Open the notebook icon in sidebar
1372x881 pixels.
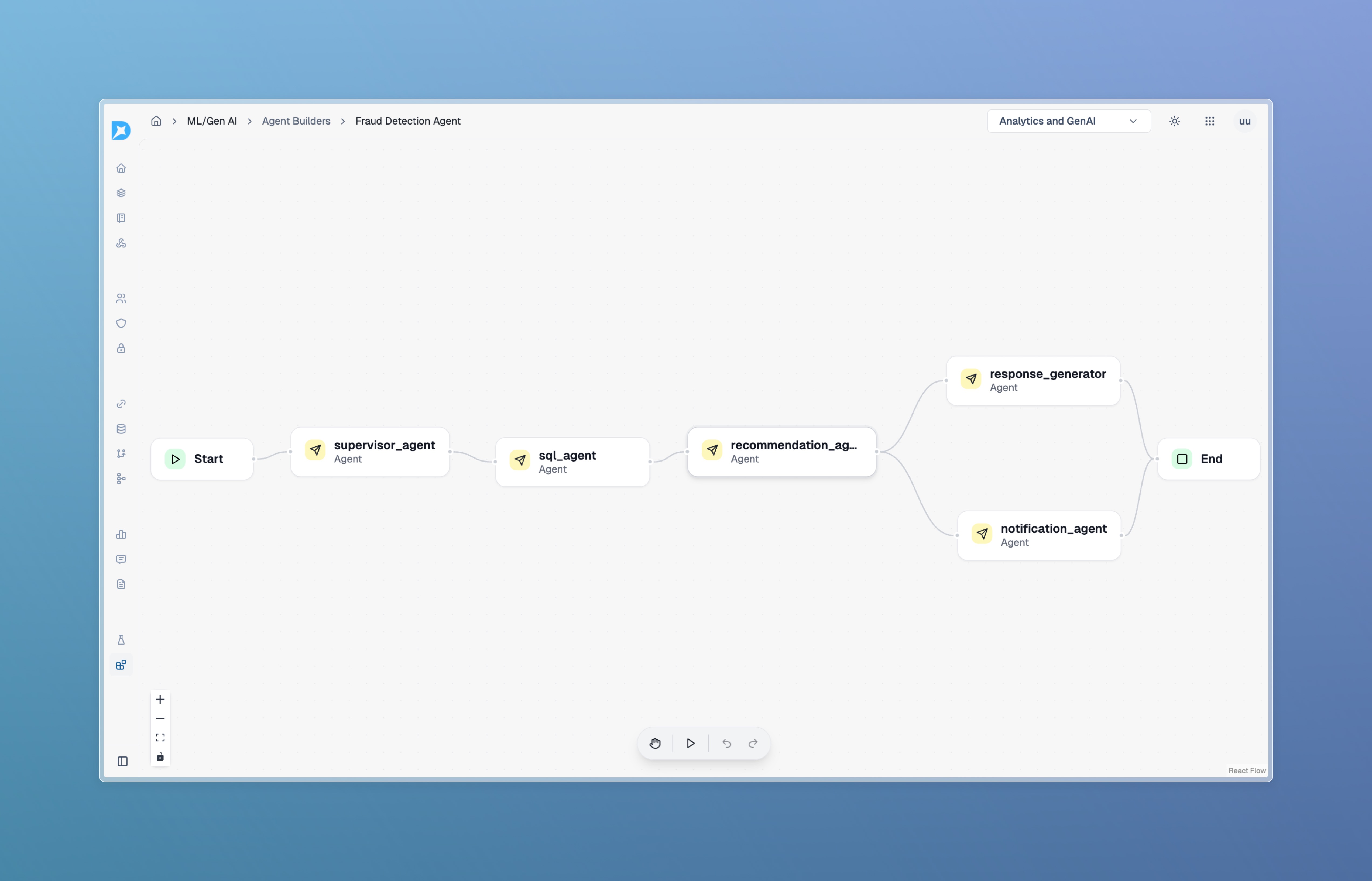tap(121, 218)
